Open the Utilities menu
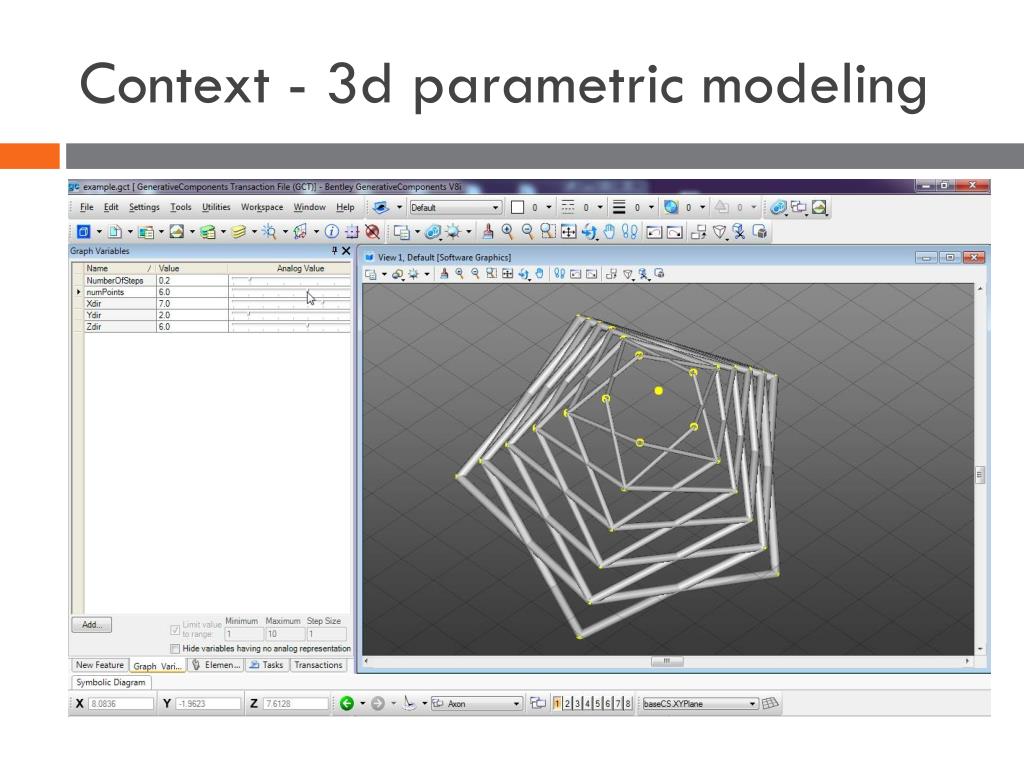This screenshot has width=1024, height=768. click(216, 207)
